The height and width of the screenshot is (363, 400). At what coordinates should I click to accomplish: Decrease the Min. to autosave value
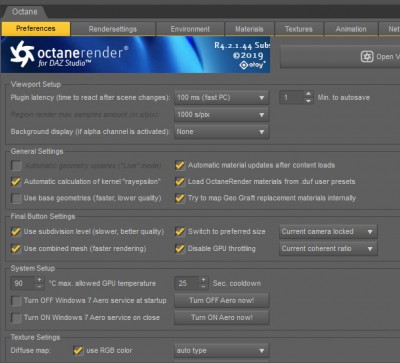click(x=309, y=101)
